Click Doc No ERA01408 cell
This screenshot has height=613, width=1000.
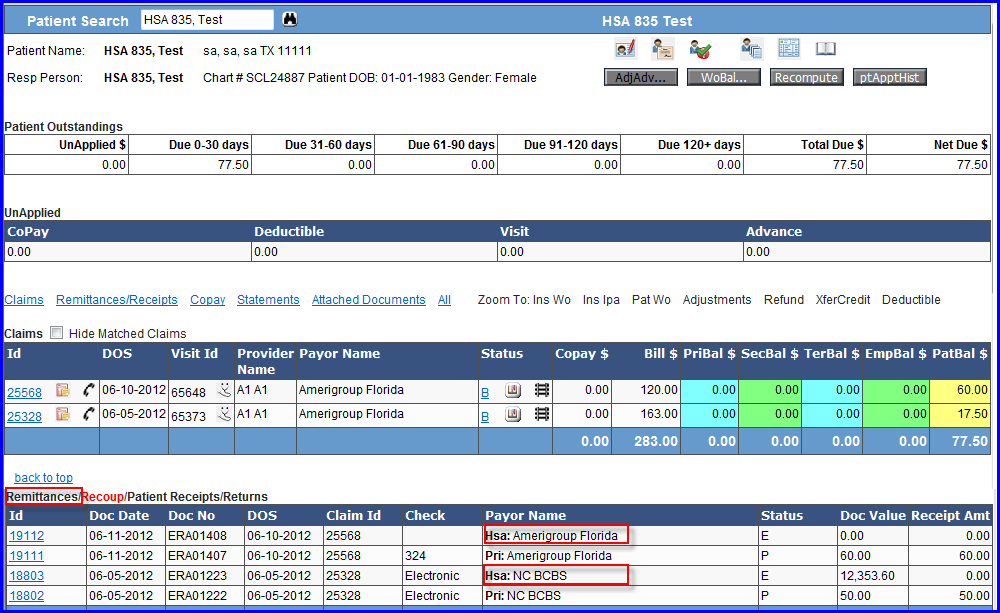point(205,536)
